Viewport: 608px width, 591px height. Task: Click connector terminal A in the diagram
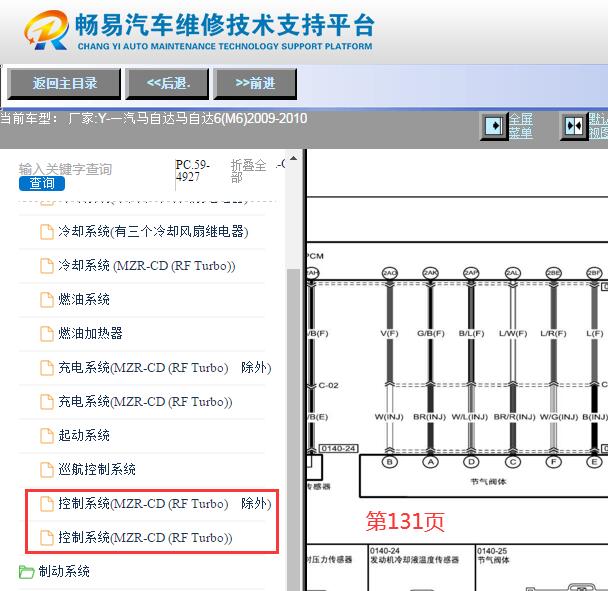pos(430,462)
